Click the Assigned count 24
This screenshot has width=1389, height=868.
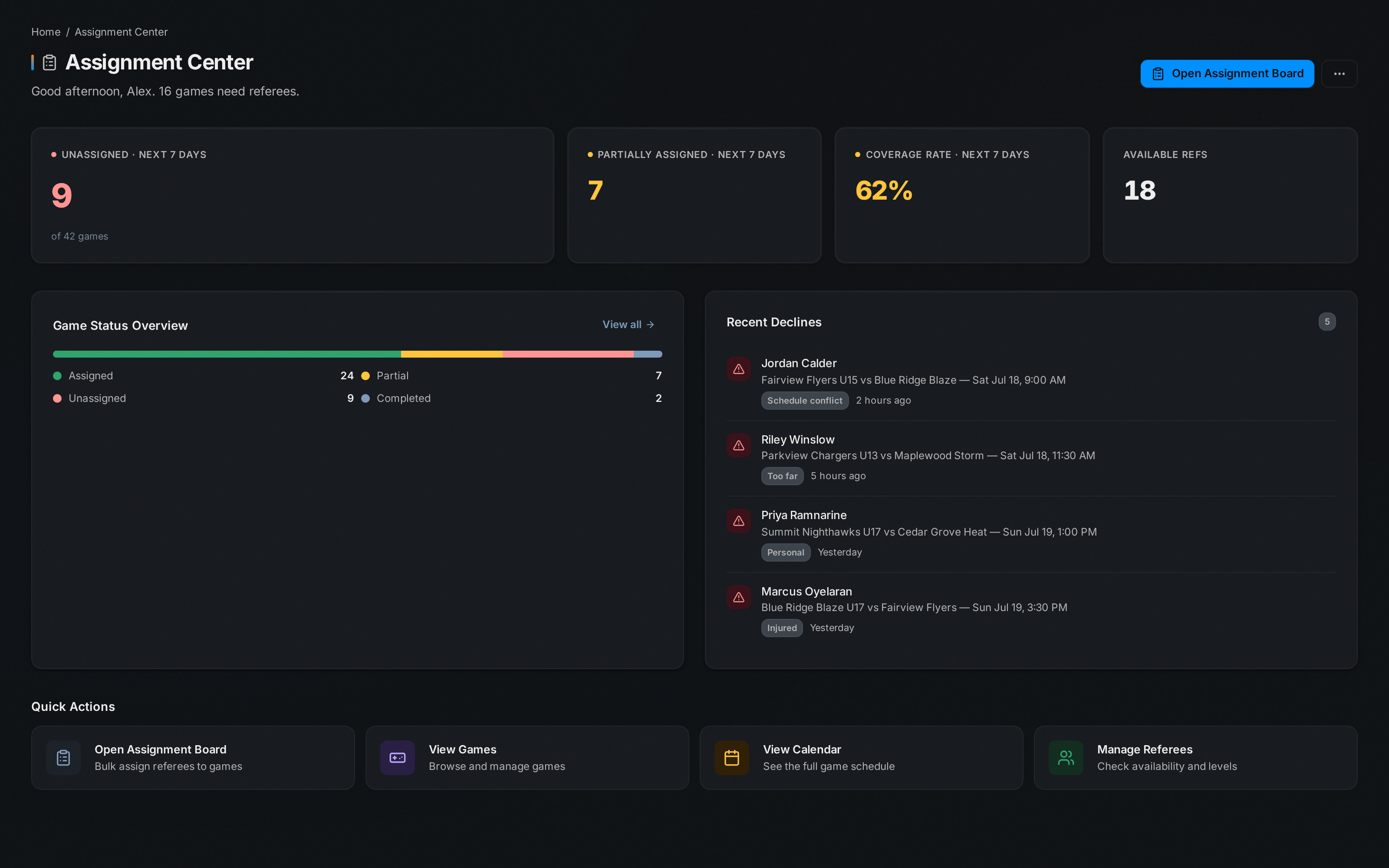click(347, 376)
